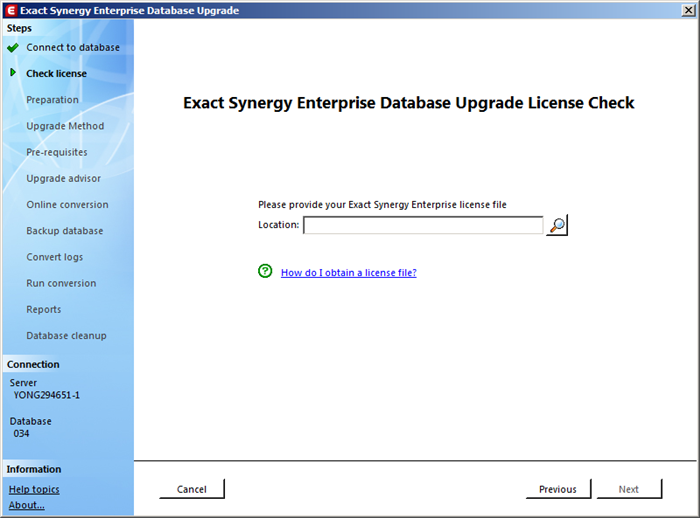
Task: Focus the license file Location field
Action: (x=423, y=225)
